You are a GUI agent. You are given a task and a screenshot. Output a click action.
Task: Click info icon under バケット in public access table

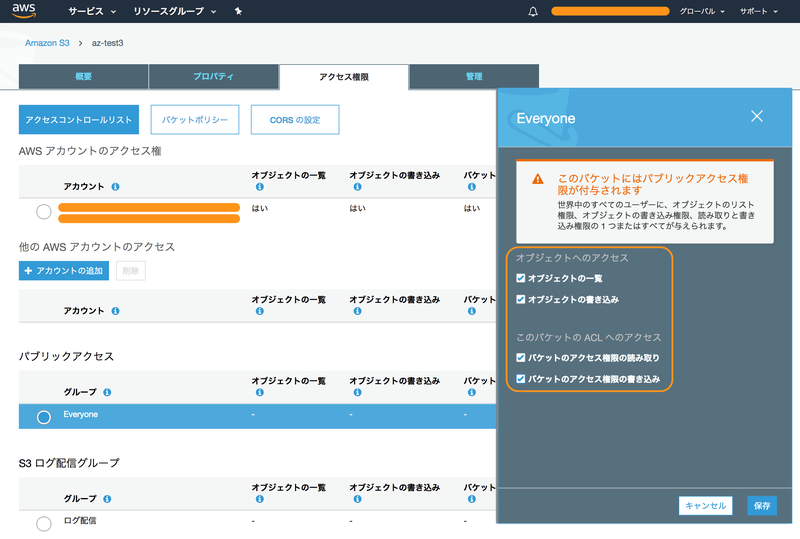[x=471, y=392]
